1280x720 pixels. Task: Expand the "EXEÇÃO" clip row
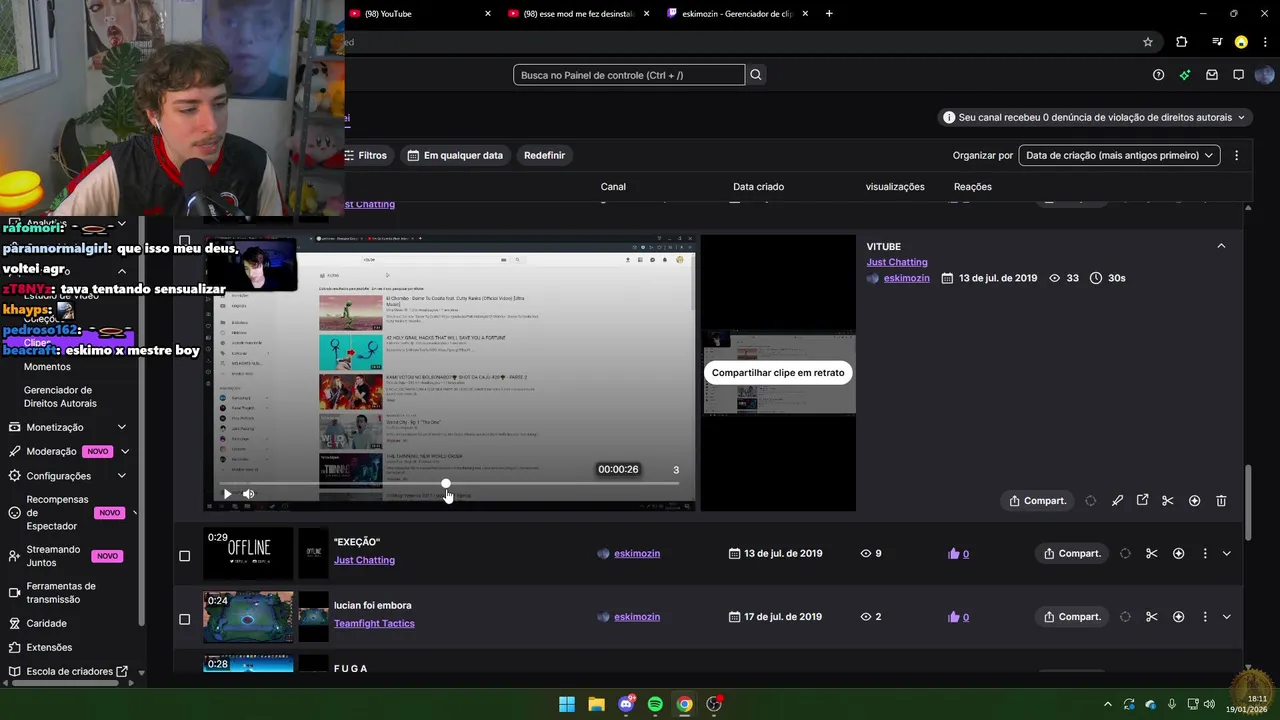1227,554
